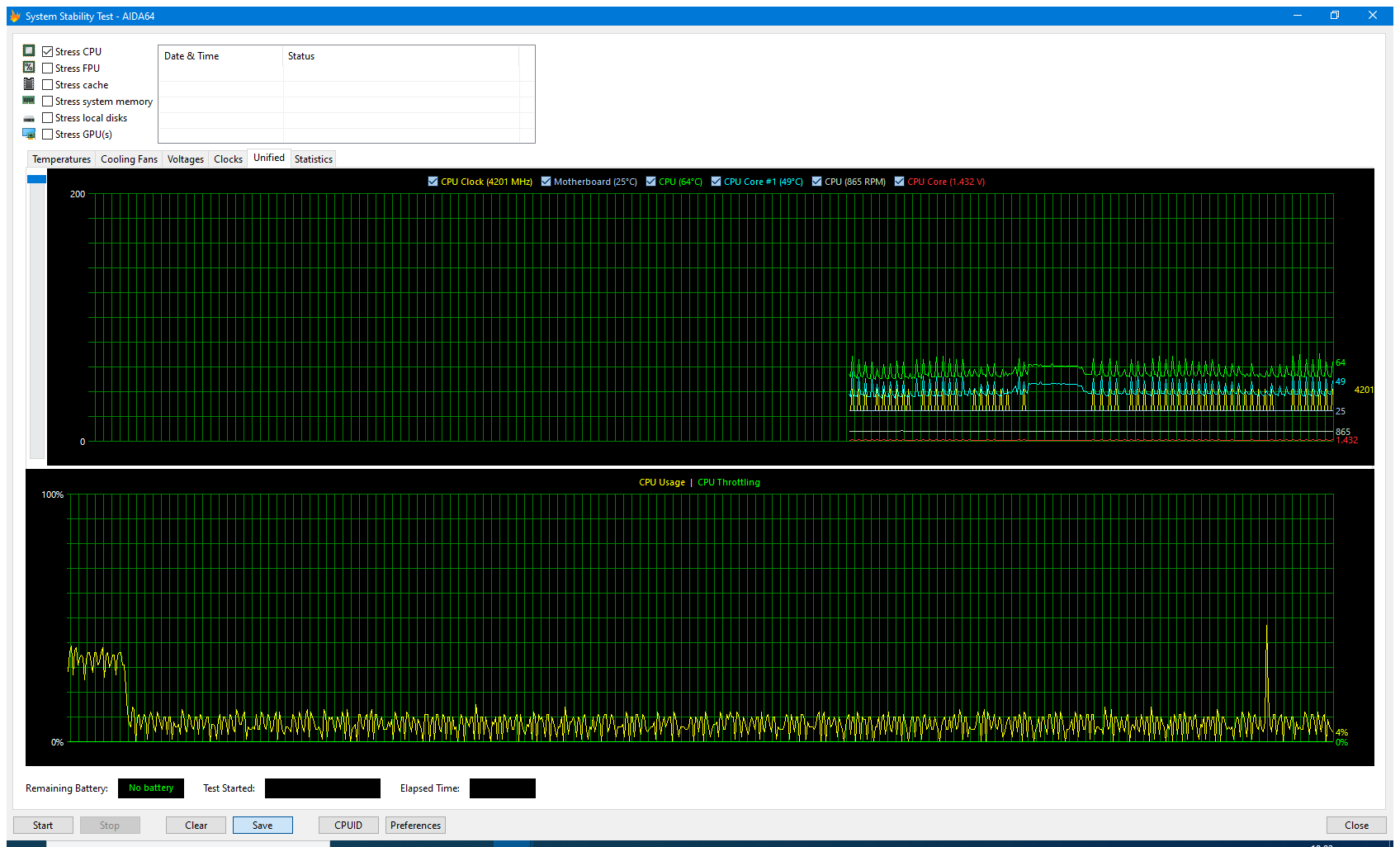The height and width of the screenshot is (847, 1400).
Task: Click the Date & Time column header
Action: coord(220,56)
